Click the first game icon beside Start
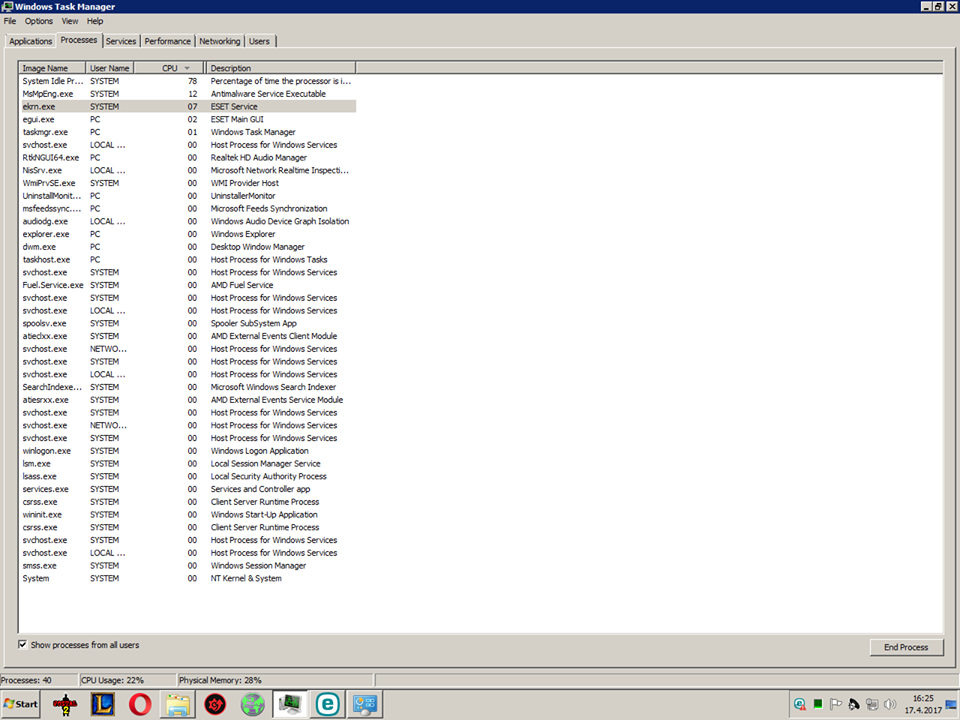Viewport: 960px width, 720px height. pos(65,704)
